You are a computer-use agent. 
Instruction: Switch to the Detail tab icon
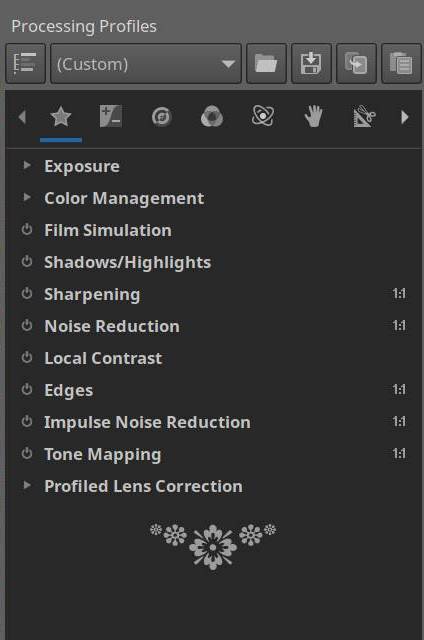click(x=162, y=117)
